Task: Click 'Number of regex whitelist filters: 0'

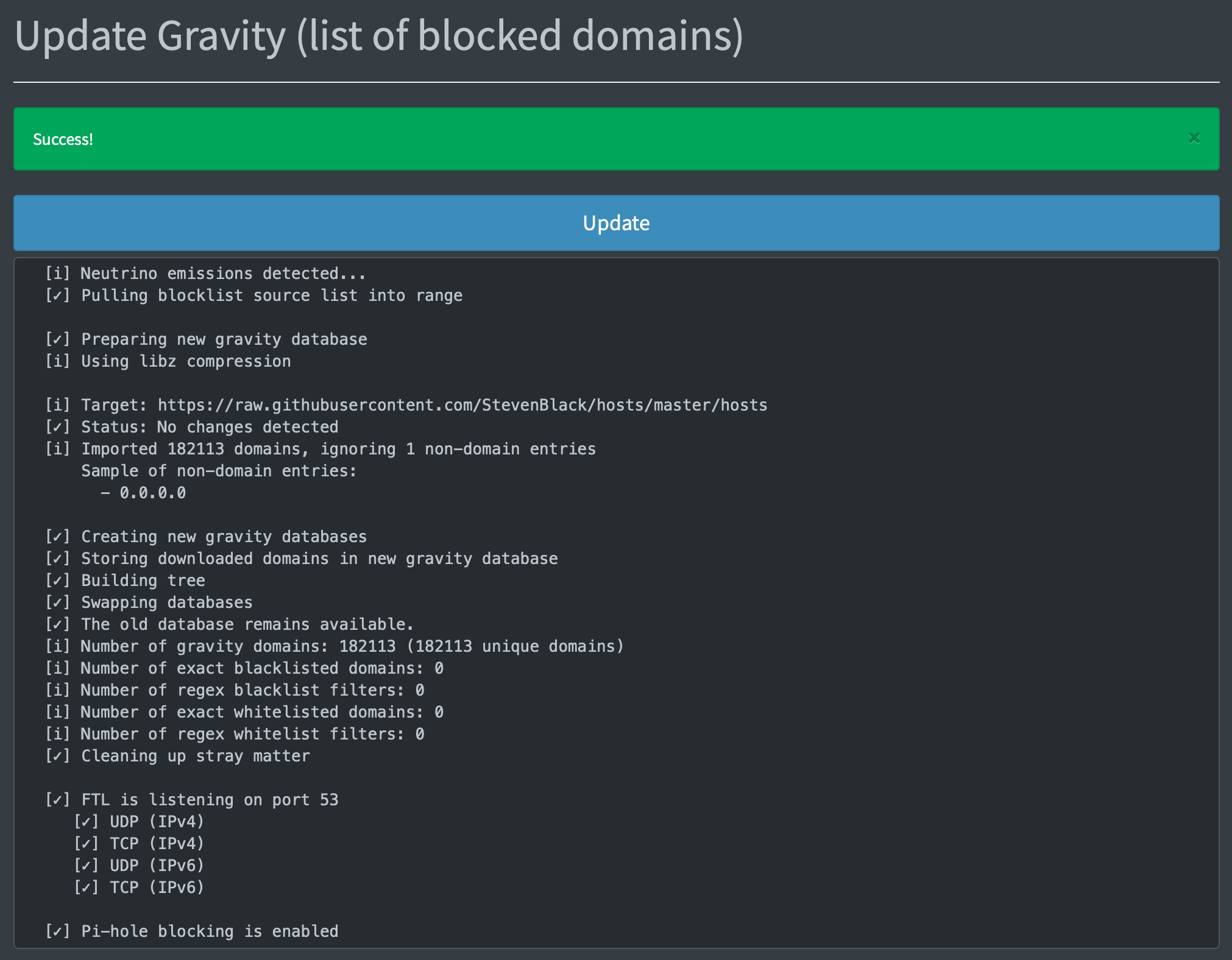Action: 235,734
